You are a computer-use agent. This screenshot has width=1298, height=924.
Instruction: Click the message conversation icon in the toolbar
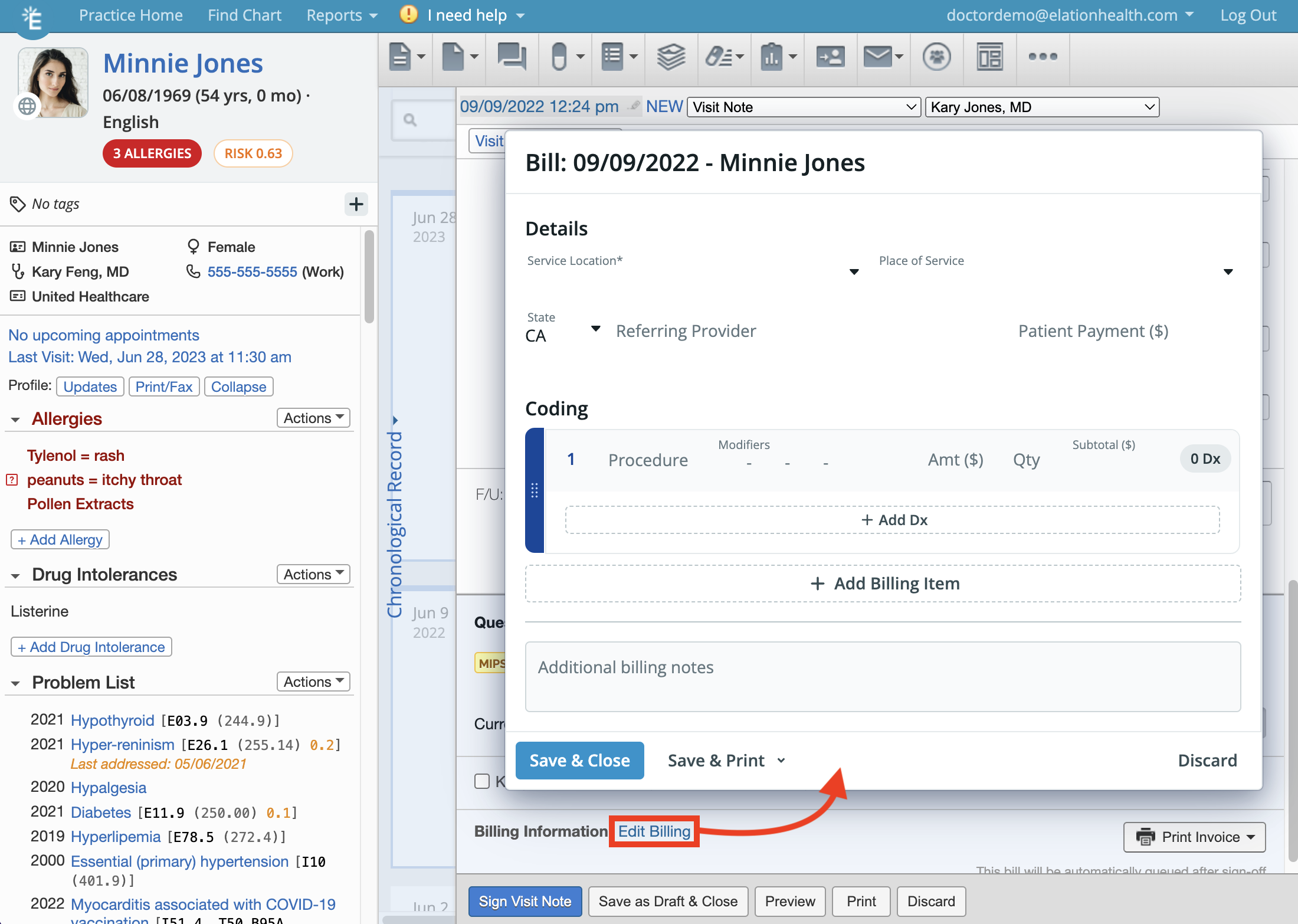[511, 57]
